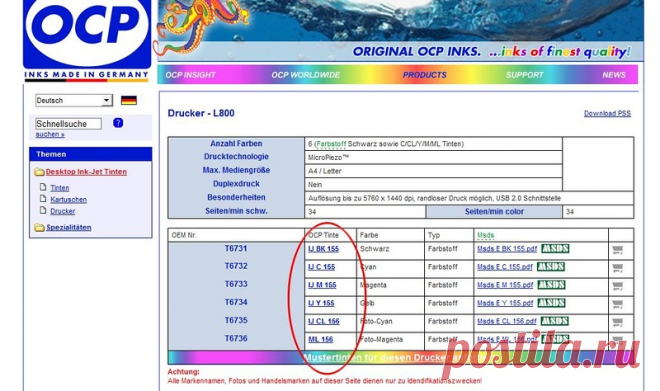
Task: Click the blue question mark help icon
Action: tap(118, 123)
